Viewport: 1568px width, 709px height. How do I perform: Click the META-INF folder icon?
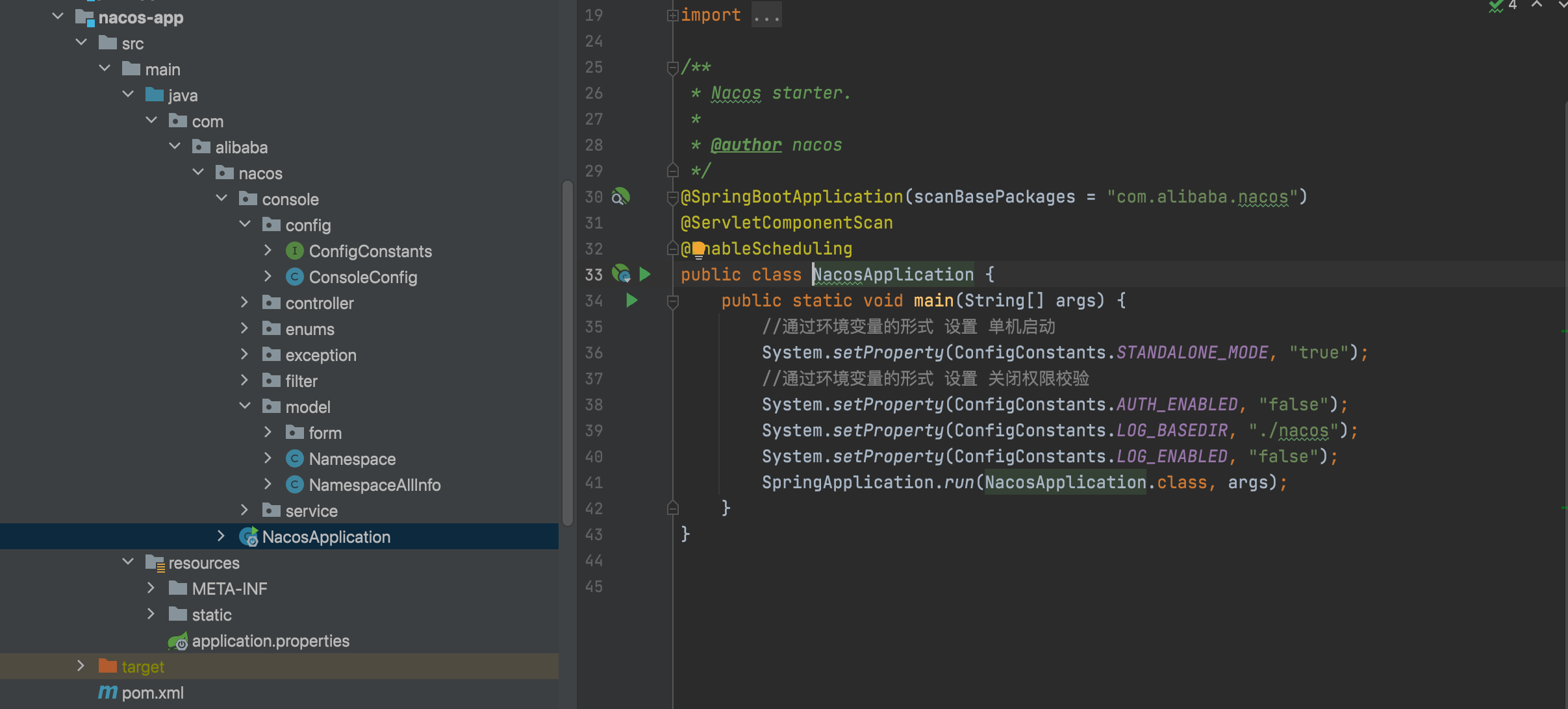178,588
